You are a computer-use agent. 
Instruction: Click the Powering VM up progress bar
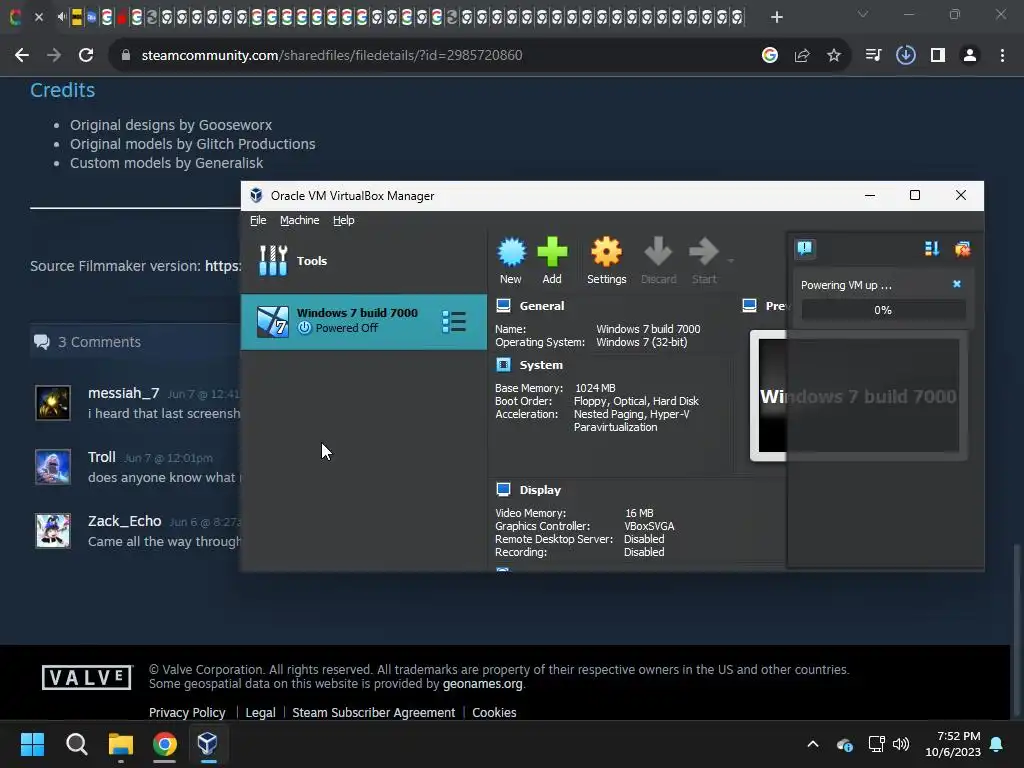pyautogui.click(x=883, y=310)
